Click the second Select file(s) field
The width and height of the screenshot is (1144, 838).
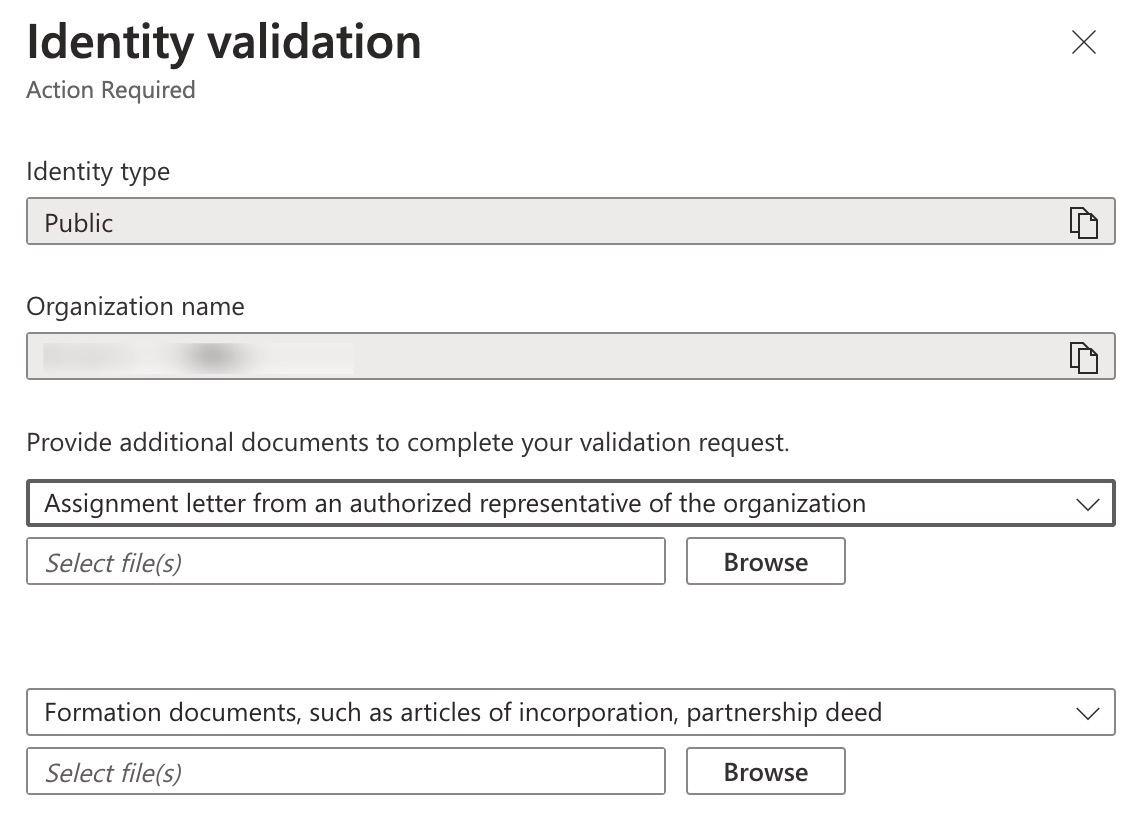pos(345,771)
